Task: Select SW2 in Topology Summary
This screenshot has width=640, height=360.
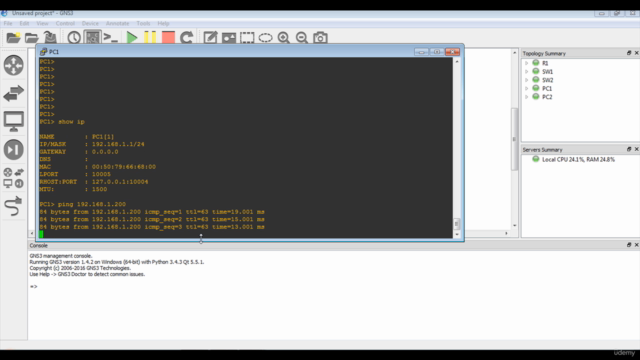Action: tap(547, 80)
